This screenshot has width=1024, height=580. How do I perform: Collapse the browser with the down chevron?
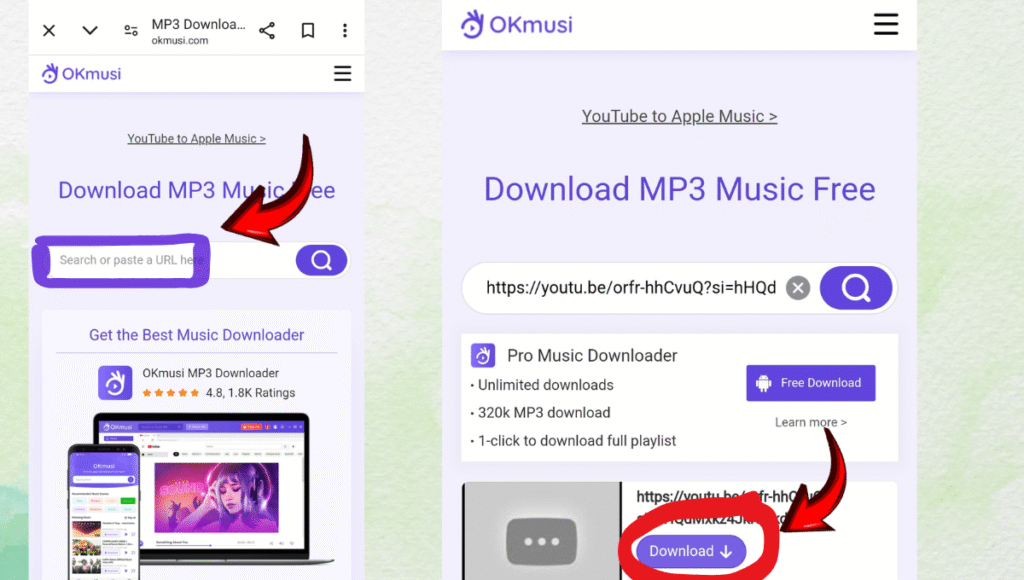(90, 31)
